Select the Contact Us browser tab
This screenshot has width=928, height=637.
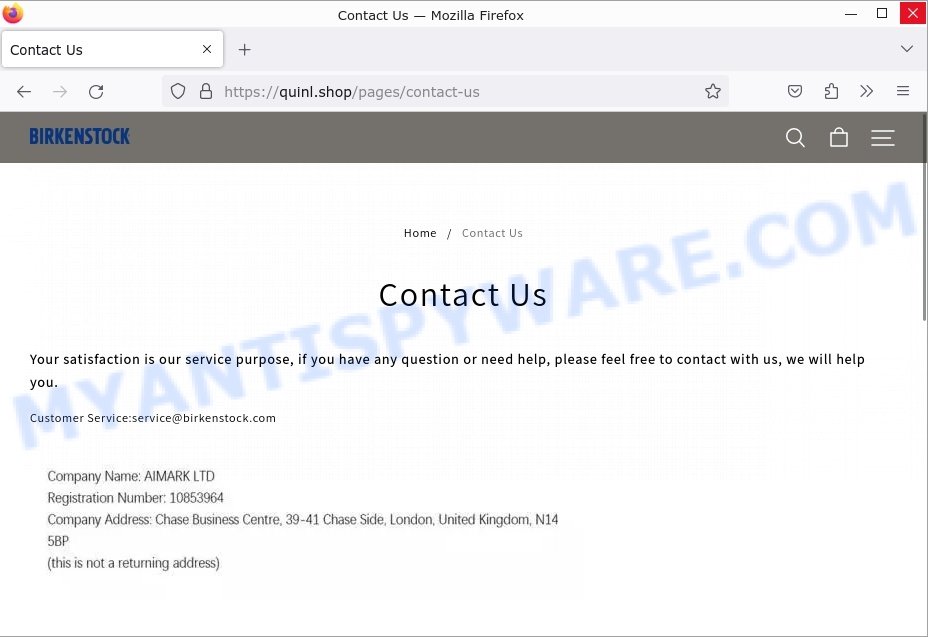(x=112, y=50)
